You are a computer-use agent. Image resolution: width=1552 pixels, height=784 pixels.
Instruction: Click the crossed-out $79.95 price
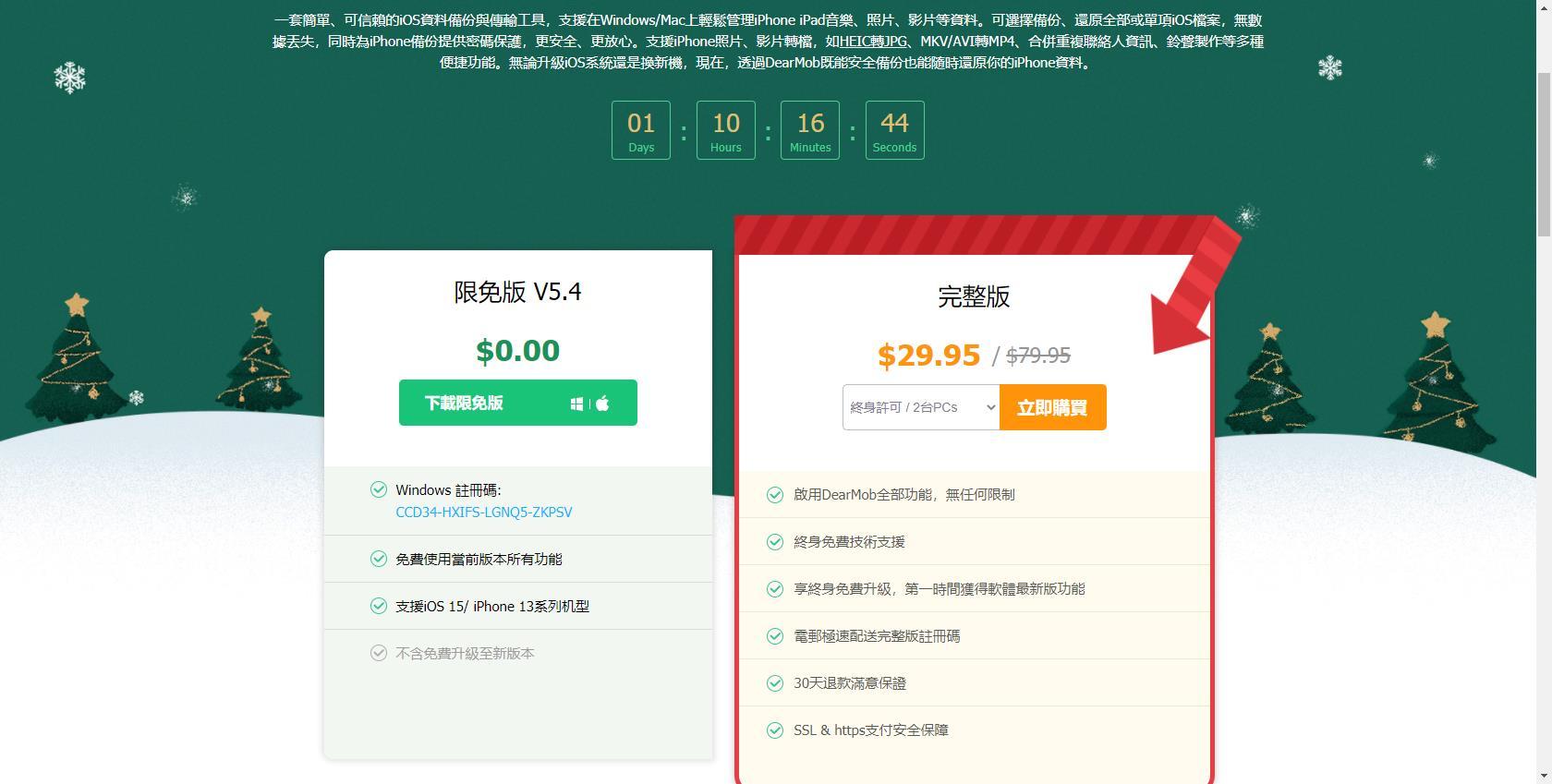pos(1038,356)
